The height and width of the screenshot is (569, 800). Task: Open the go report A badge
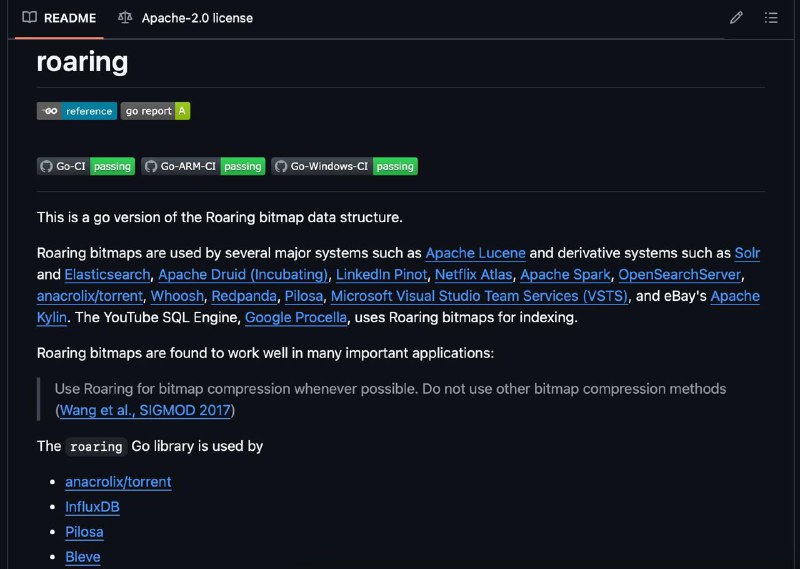coord(156,111)
